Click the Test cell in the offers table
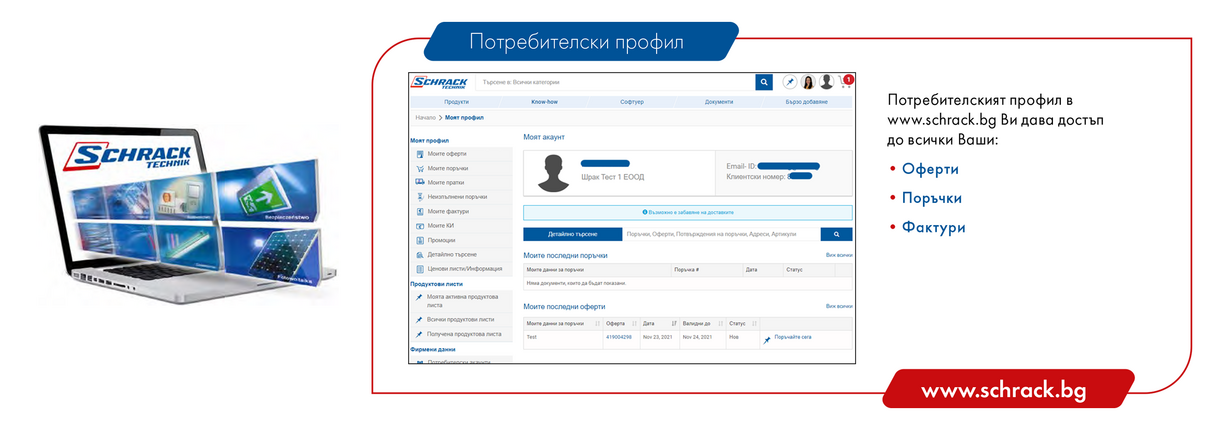 click(532, 337)
